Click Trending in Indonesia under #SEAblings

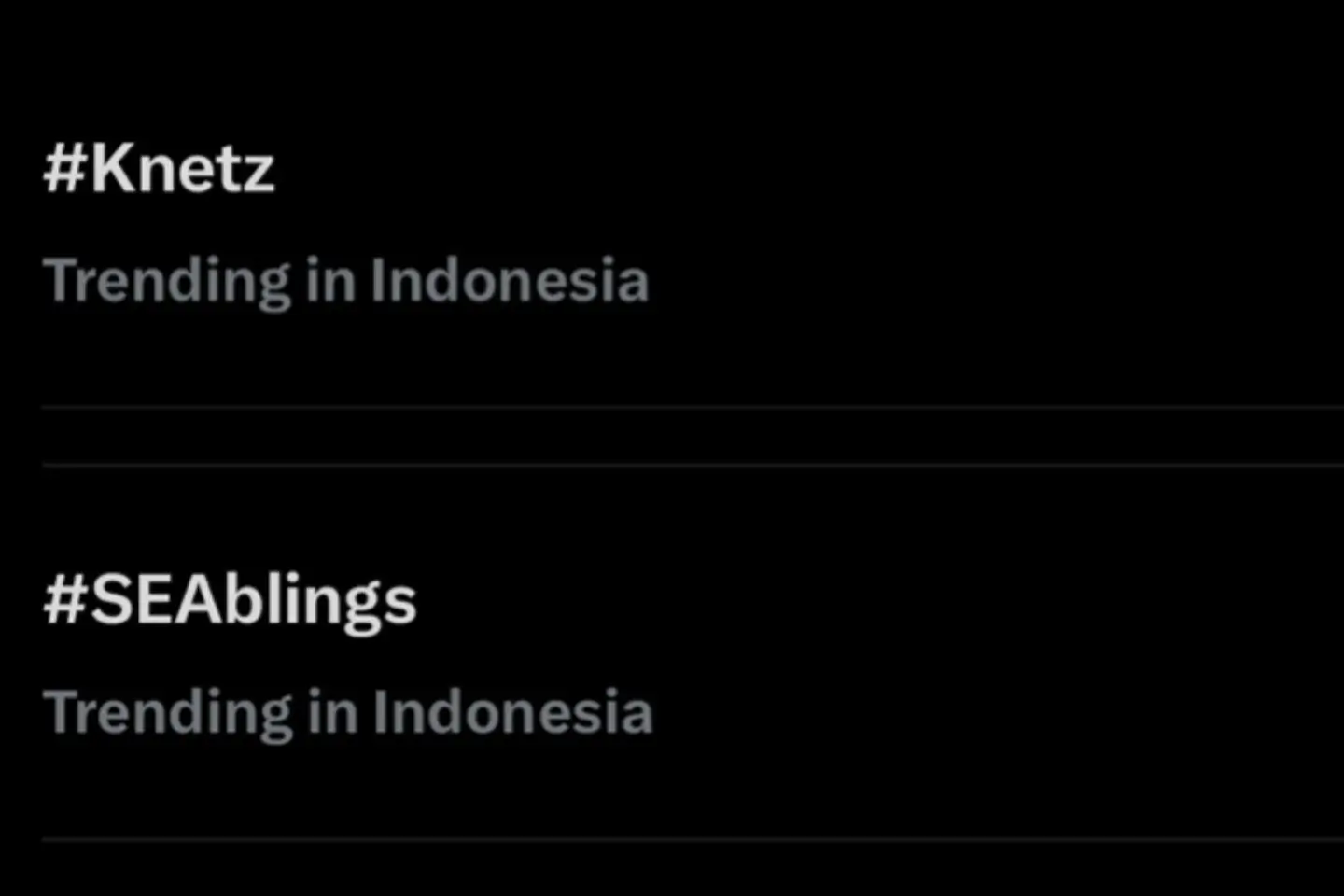[349, 711]
